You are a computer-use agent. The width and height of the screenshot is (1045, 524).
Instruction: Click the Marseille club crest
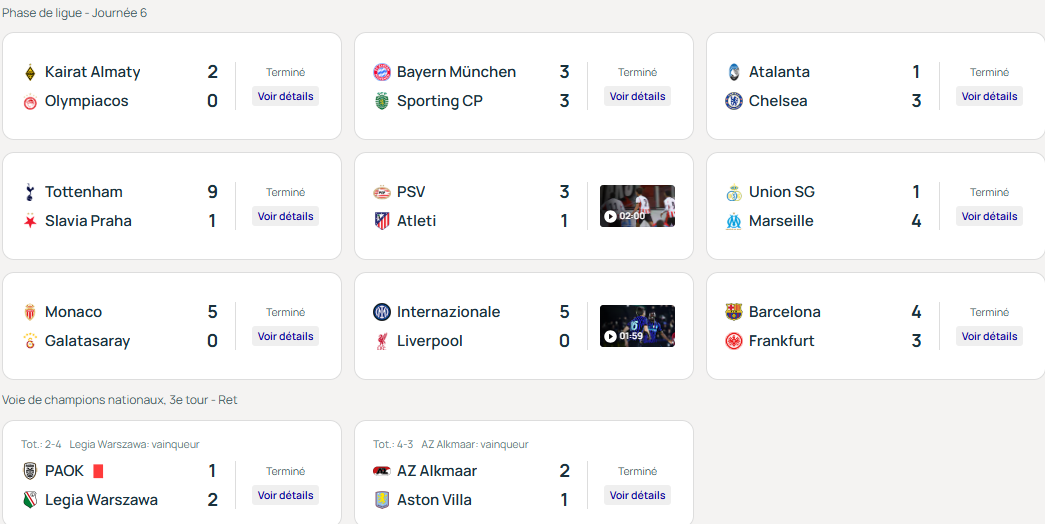click(733, 221)
